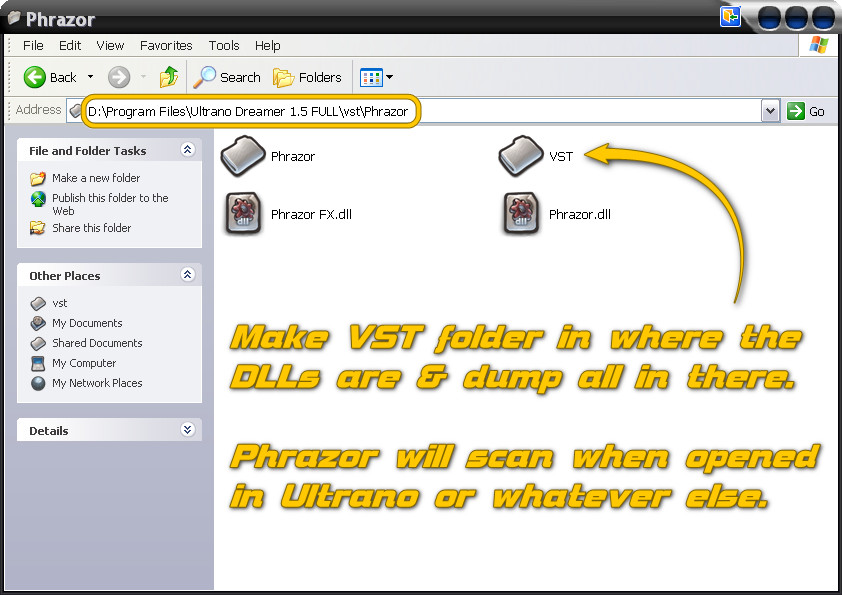842x595 pixels.
Task: Select the Phrazor.dll file icon
Action: (x=521, y=213)
